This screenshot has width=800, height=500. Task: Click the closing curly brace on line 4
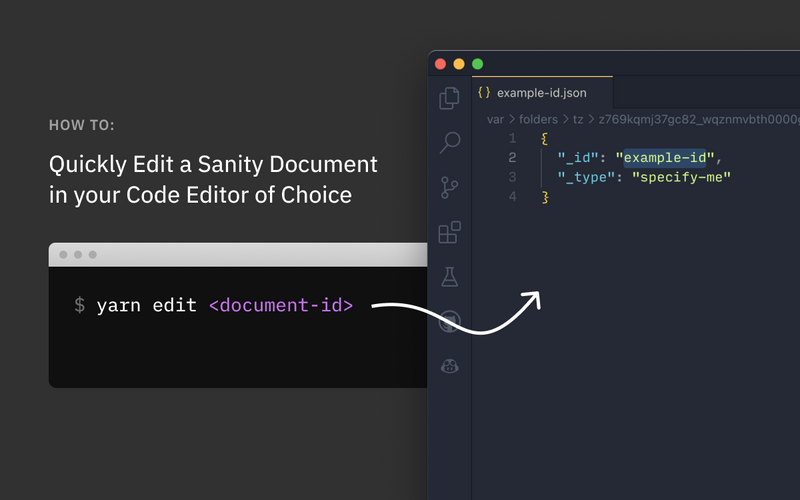[x=545, y=197]
